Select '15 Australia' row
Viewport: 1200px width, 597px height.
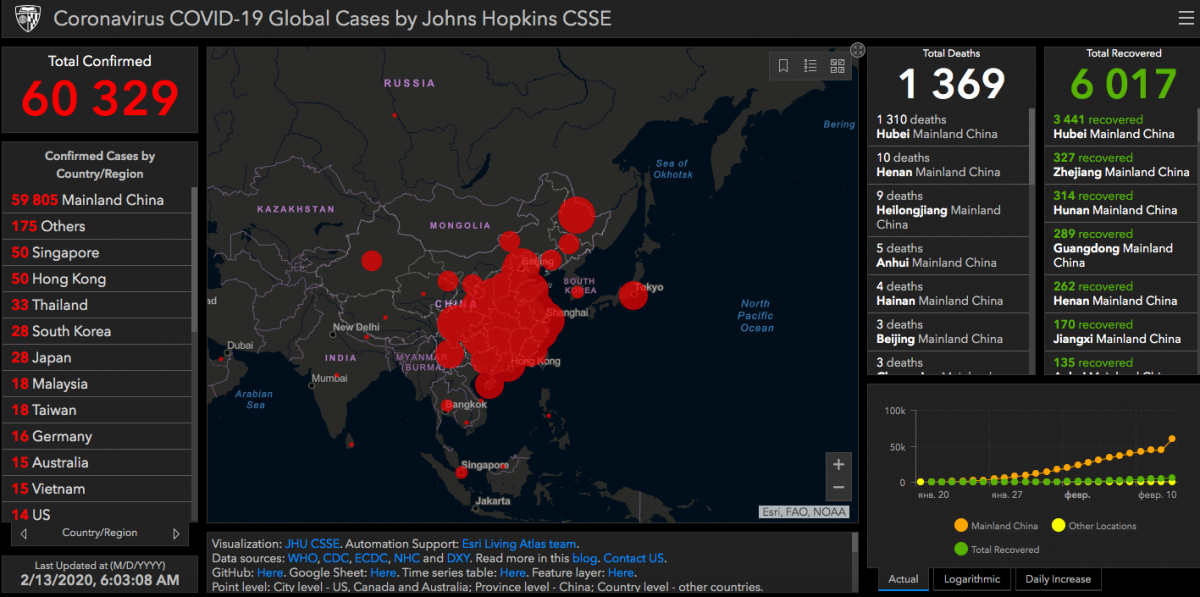pyautogui.click(x=98, y=462)
